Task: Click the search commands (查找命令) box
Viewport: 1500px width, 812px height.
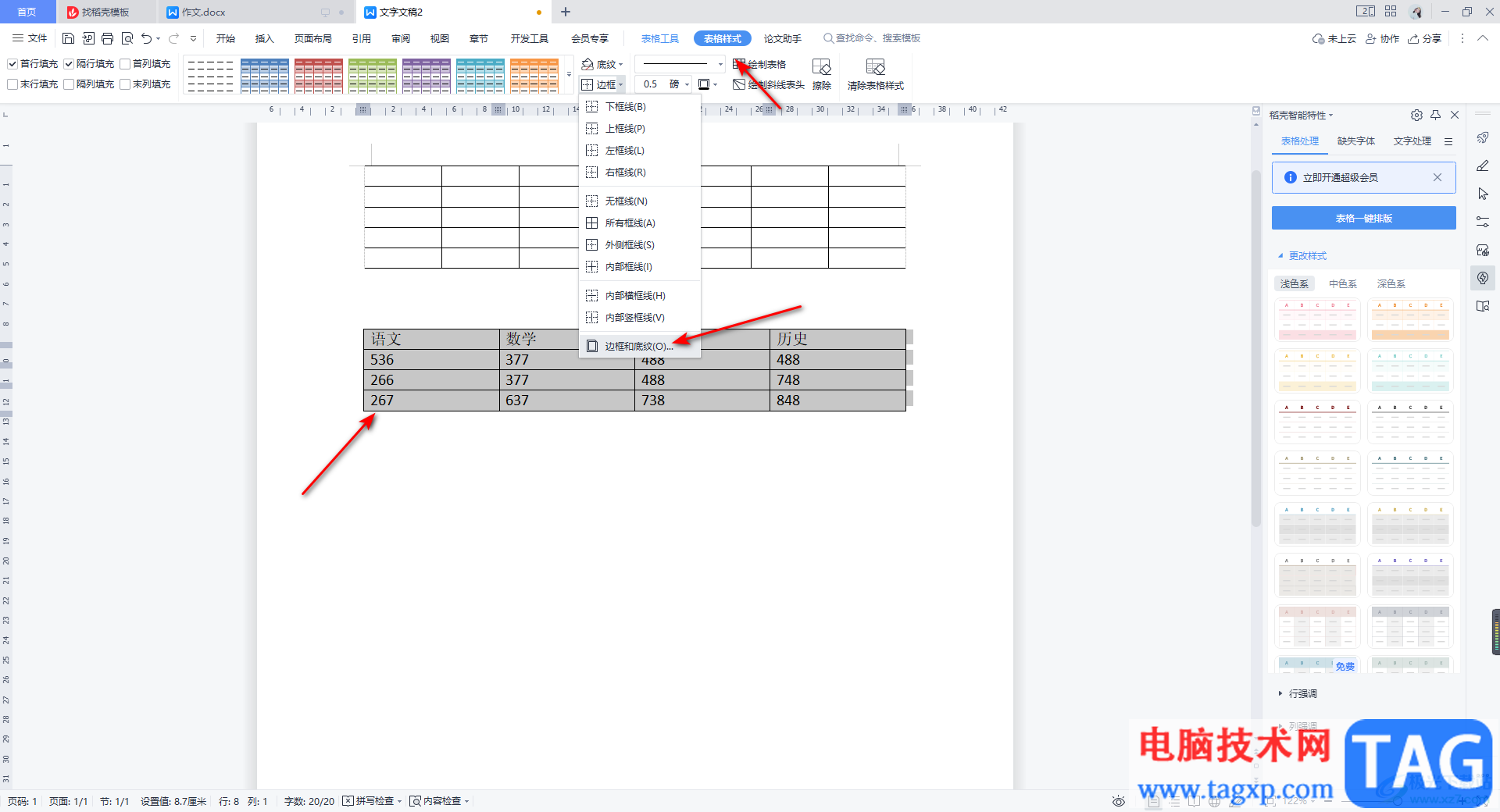Action: click(872, 38)
